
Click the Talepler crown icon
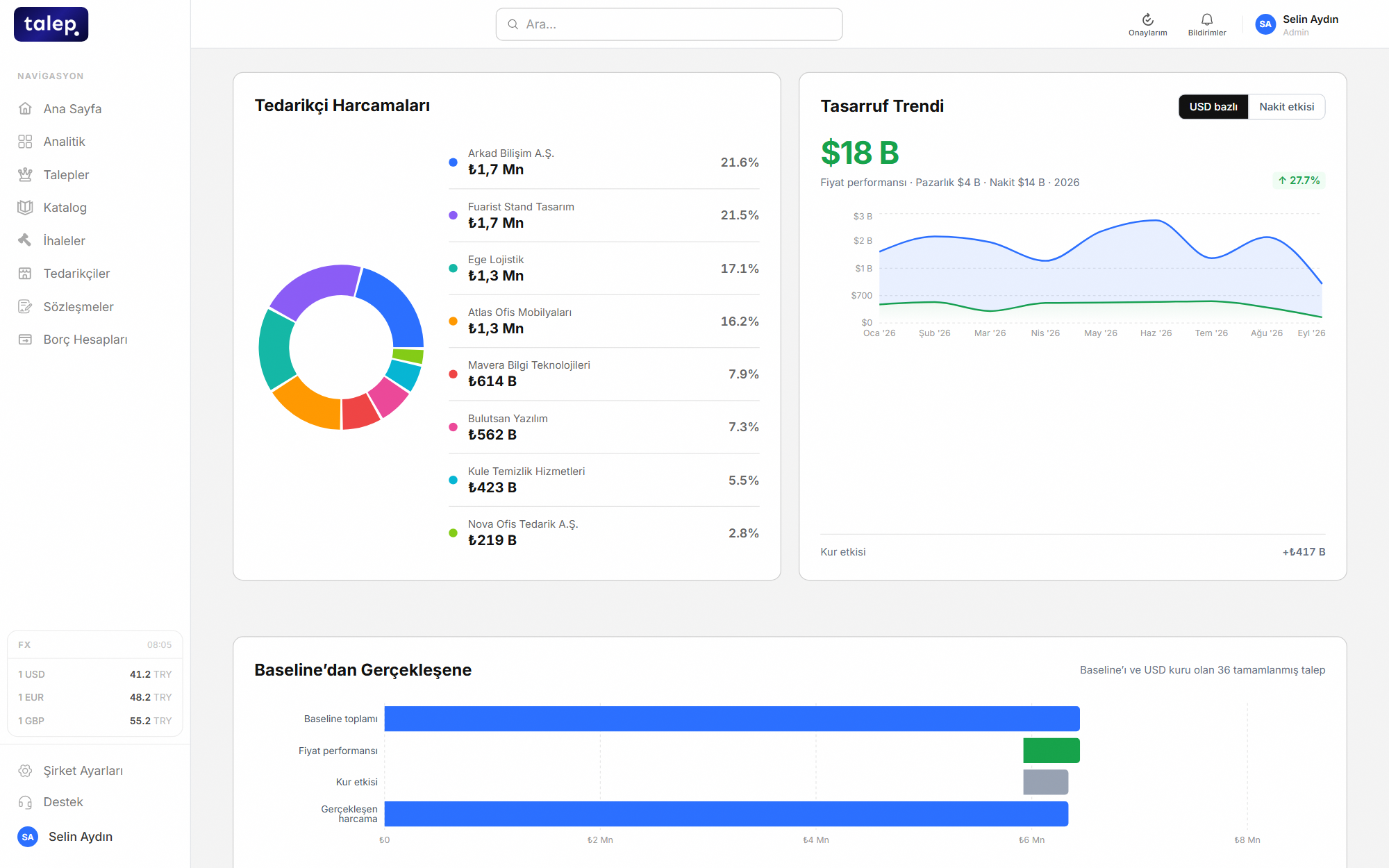(x=25, y=174)
